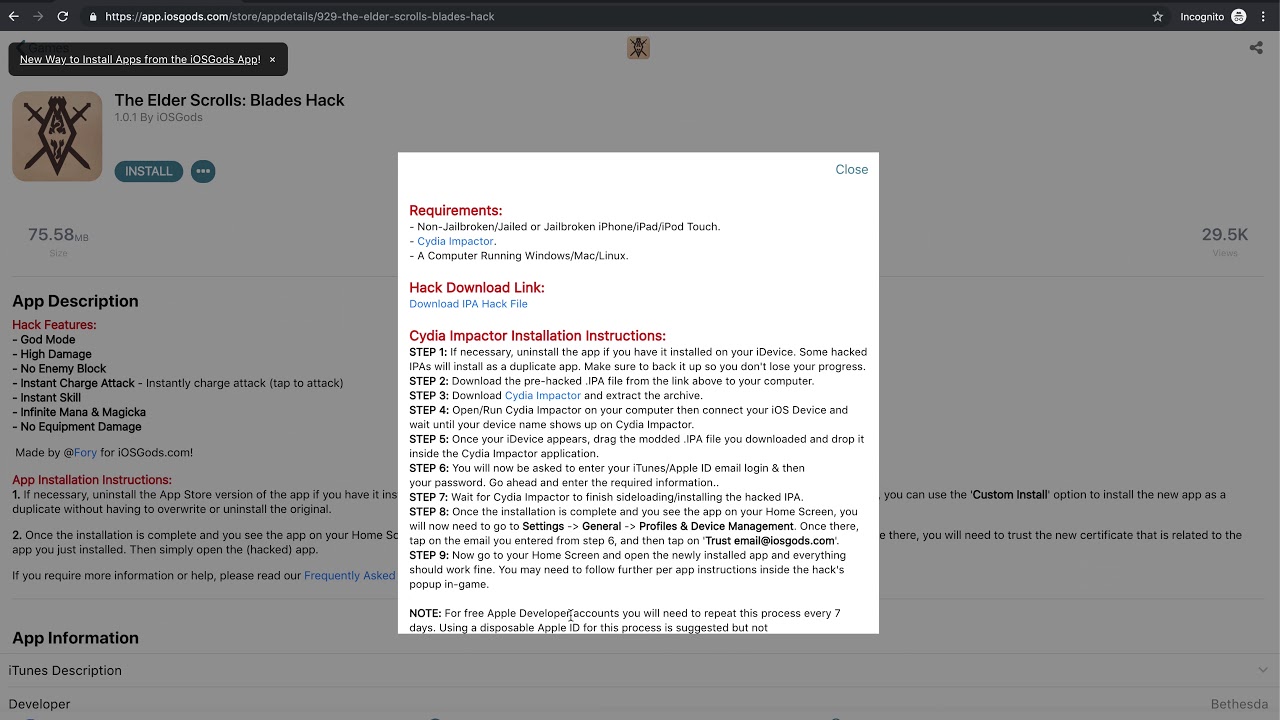1280x720 pixels.
Task: Open the more options ellipsis button
Action: click(x=203, y=171)
